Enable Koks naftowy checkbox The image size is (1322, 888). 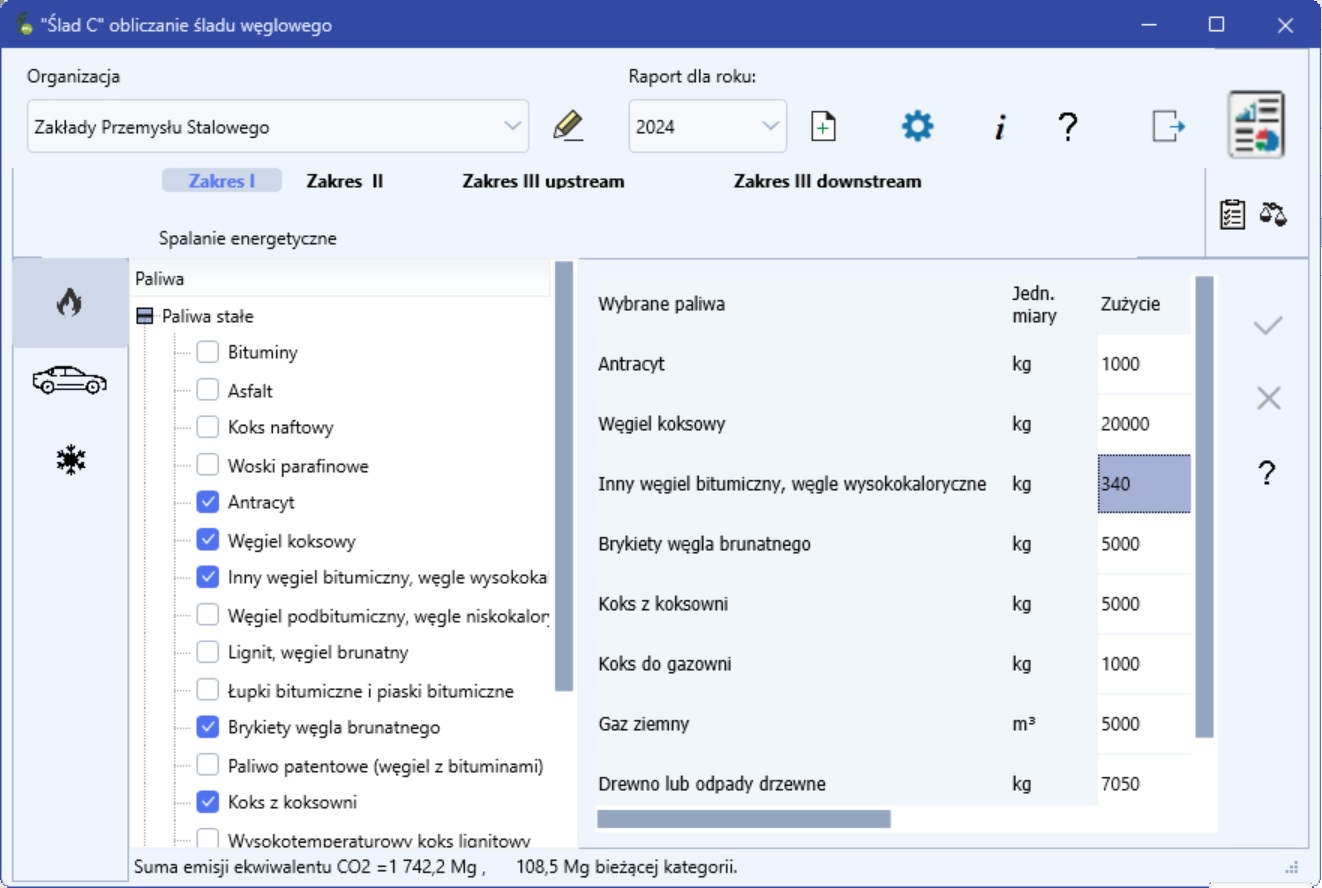[x=207, y=427]
